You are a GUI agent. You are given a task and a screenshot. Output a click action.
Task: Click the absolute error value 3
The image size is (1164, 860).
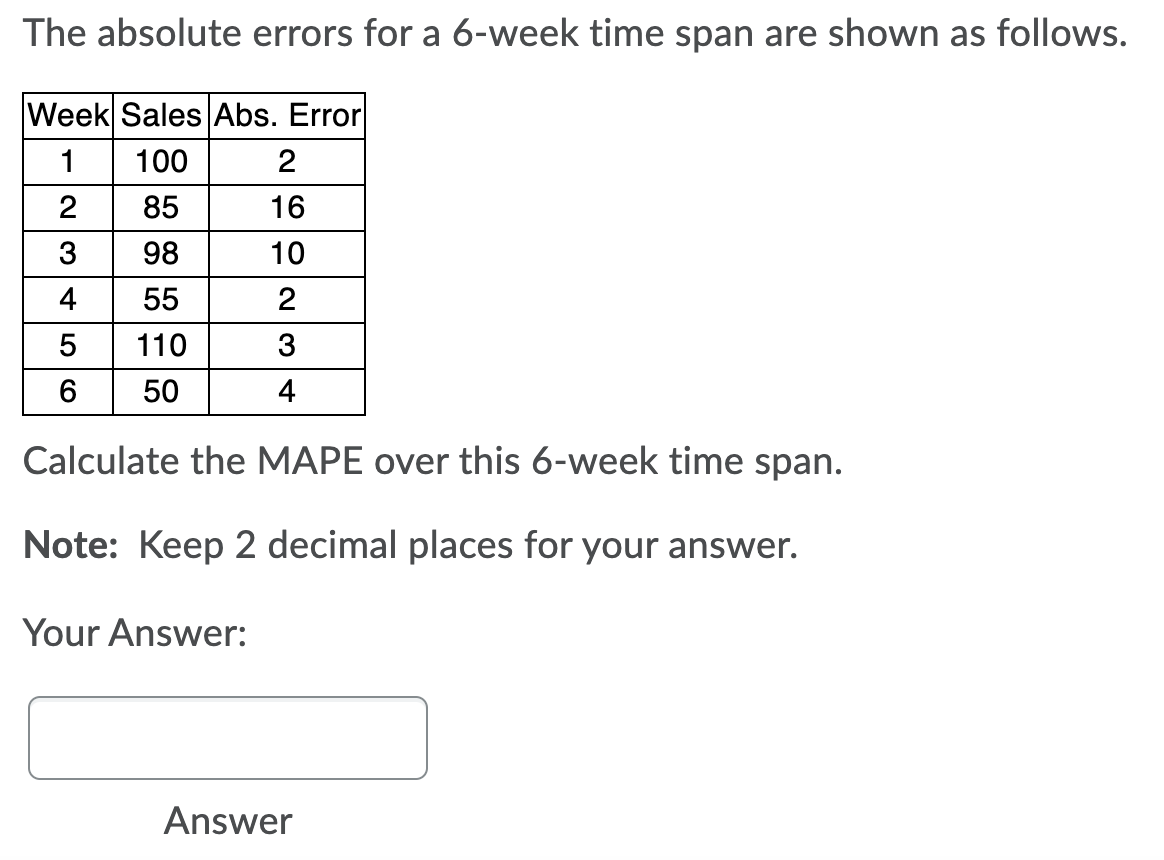click(x=285, y=345)
